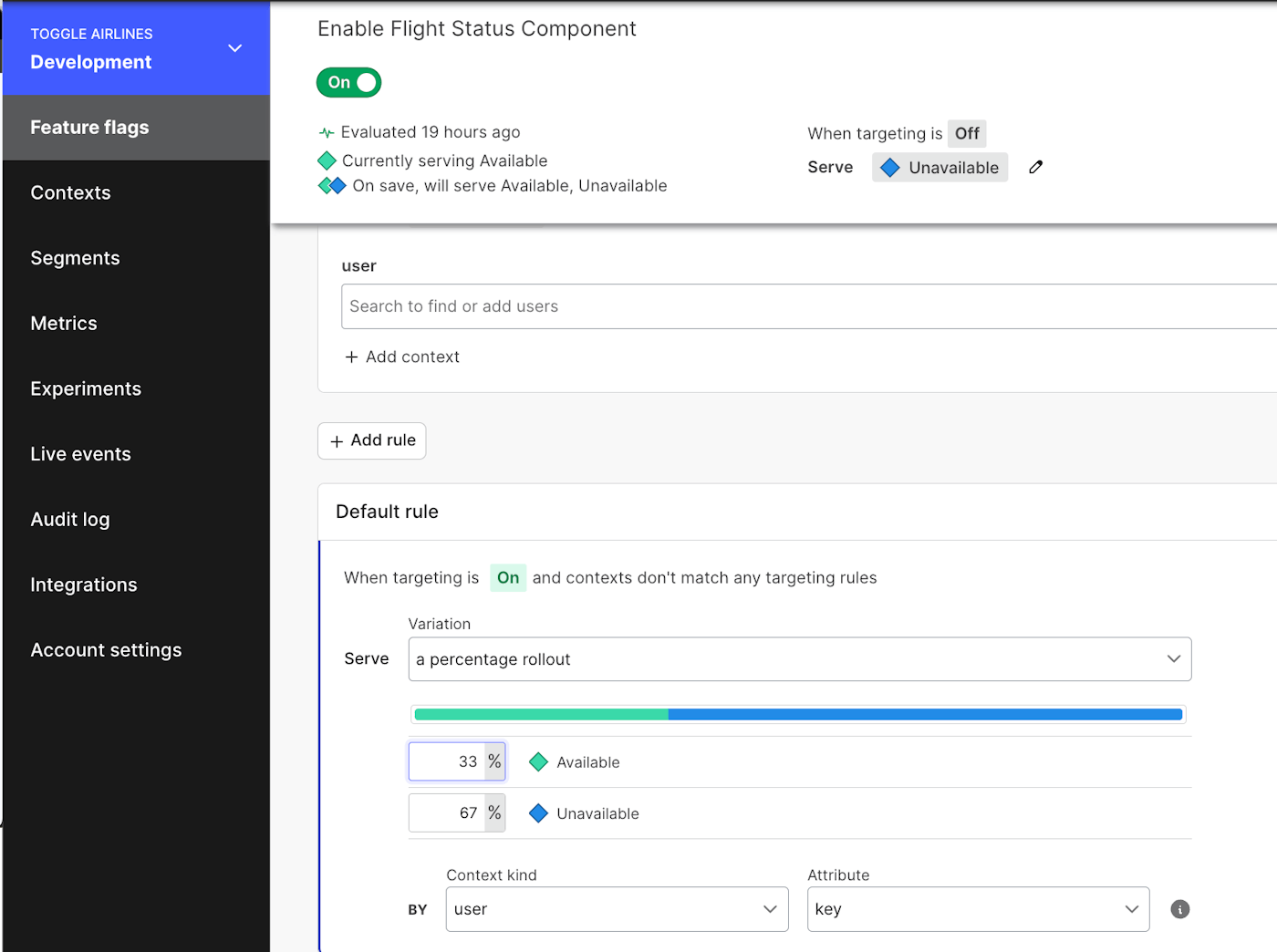Click the diamond icon next to Currently serving
The image size is (1277, 952).
[x=327, y=161]
